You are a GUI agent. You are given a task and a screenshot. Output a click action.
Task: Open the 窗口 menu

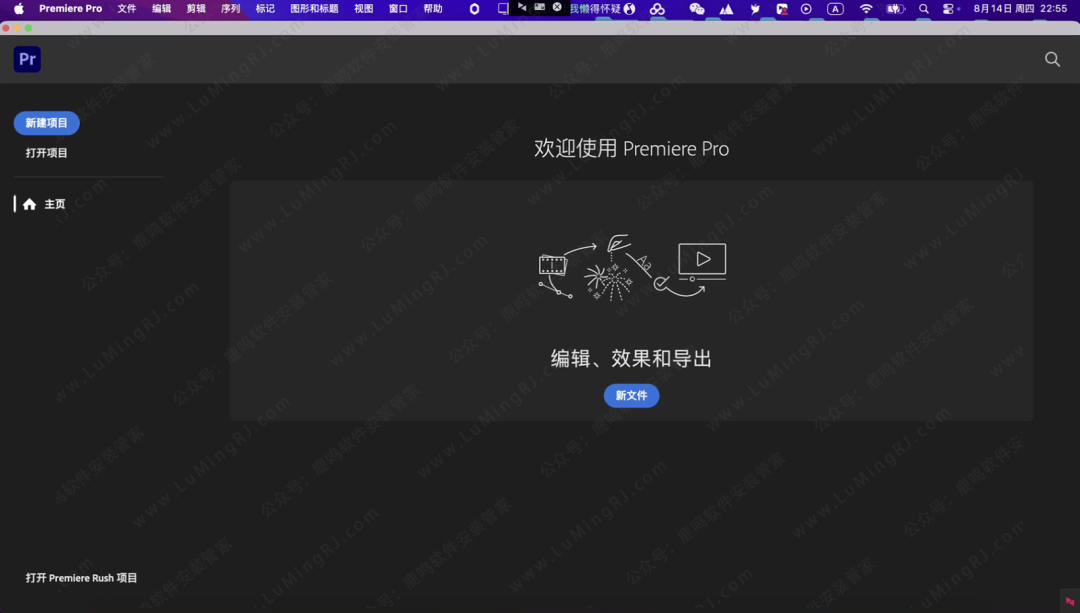point(397,8)
